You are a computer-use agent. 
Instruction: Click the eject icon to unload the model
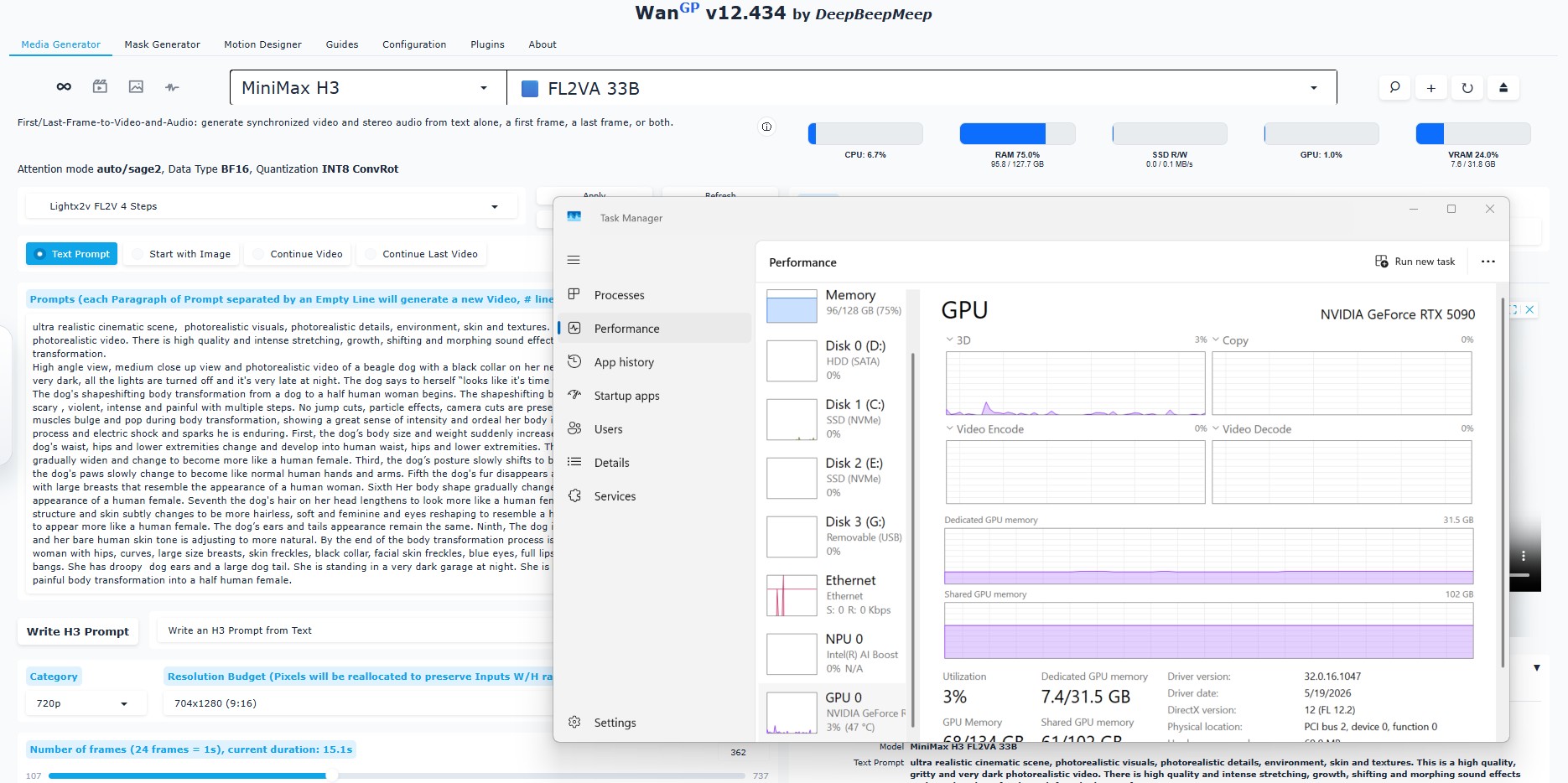point(1503,87)
